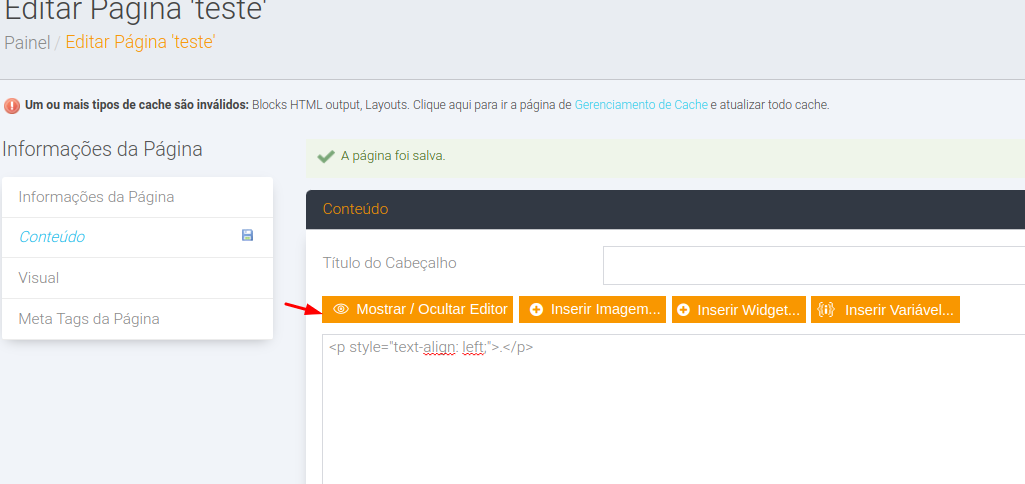Click the braces icon on Inserir Variável

pos(826,309)
